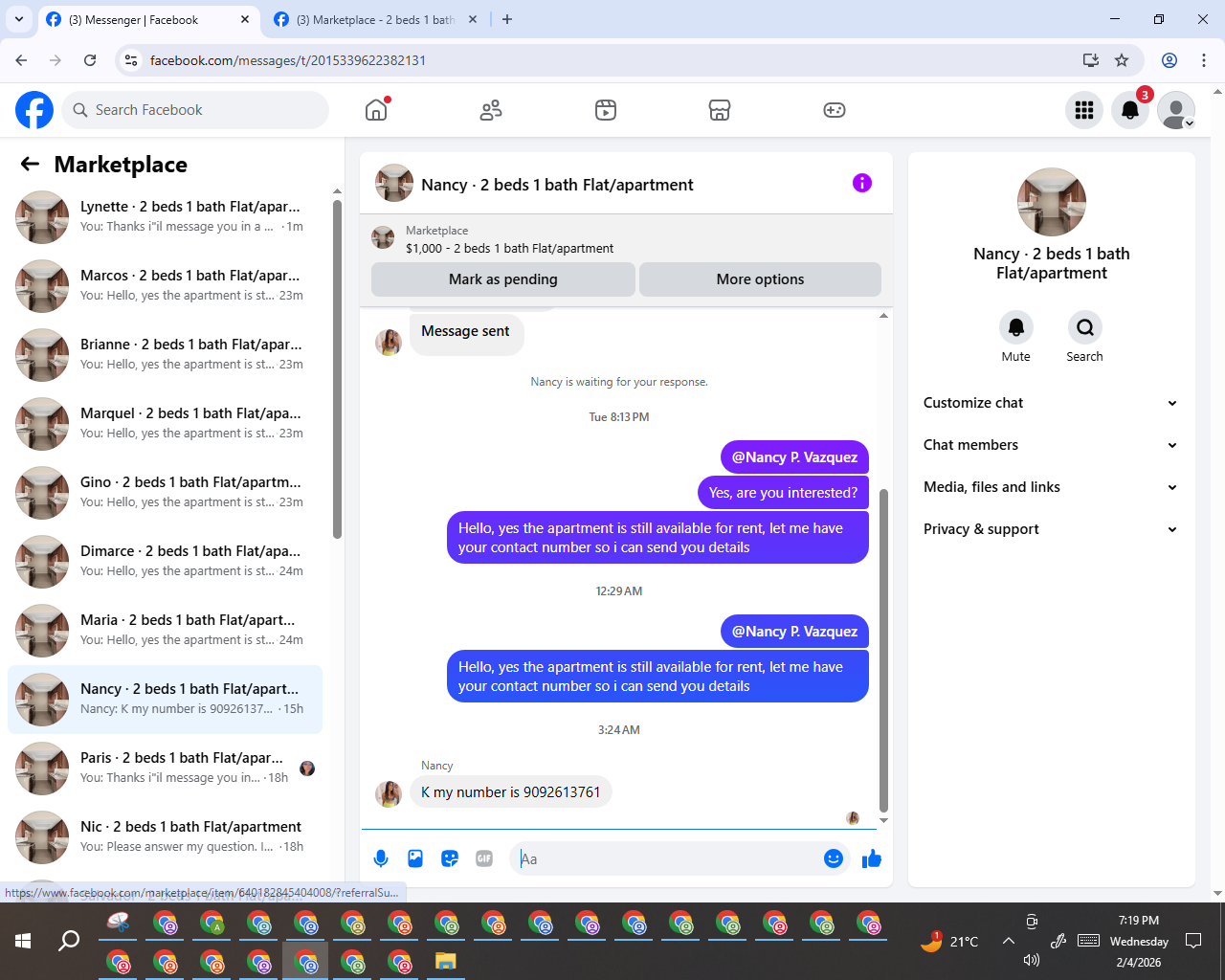Open Windows taskbar search
This screenshot has height=980, width=1225.
pos(69,941)
